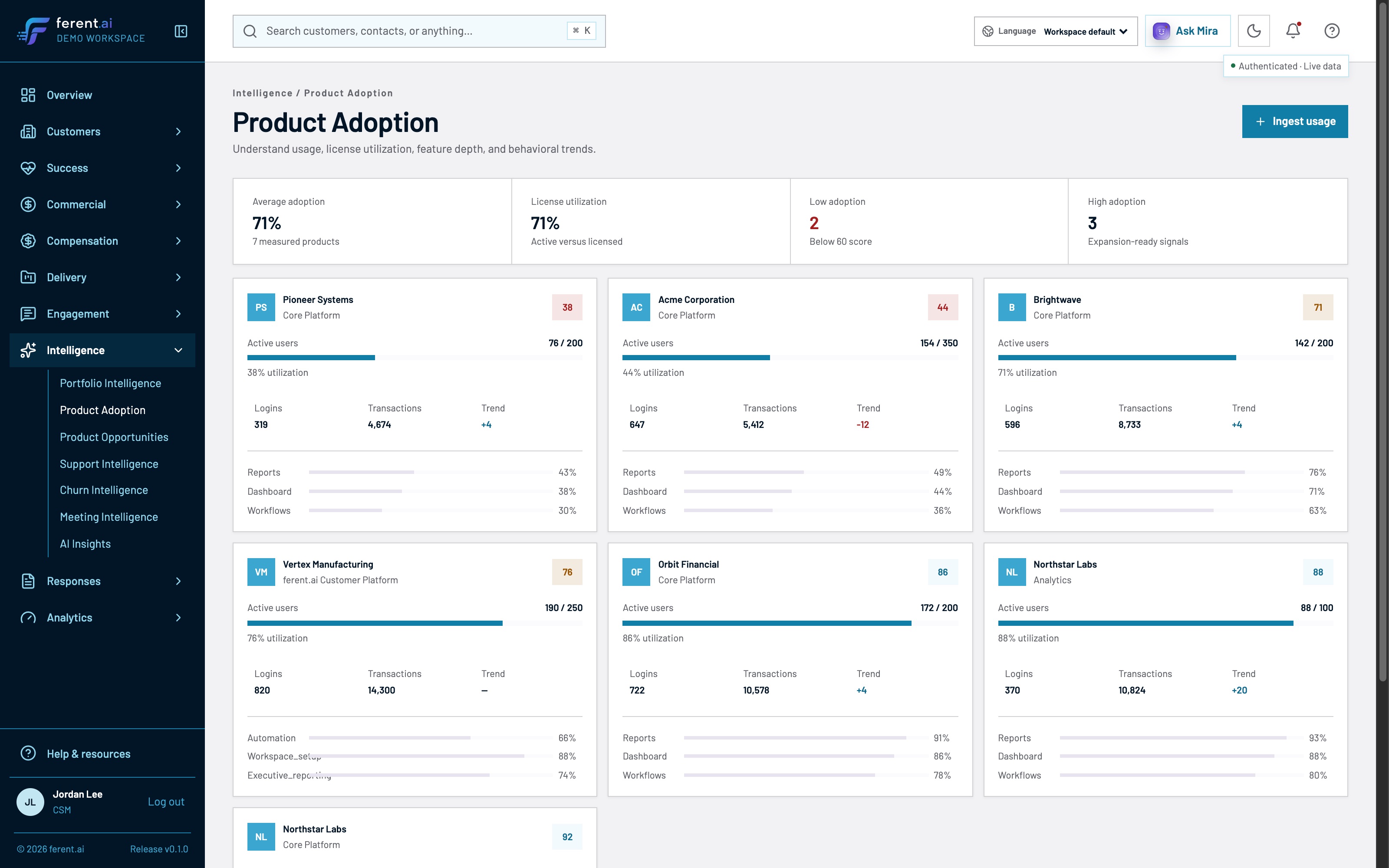Image resolution: width=1389 pixels, height=868 pixels.
Task: Click the Average adoption stat card
Action: tap(372, 222)
